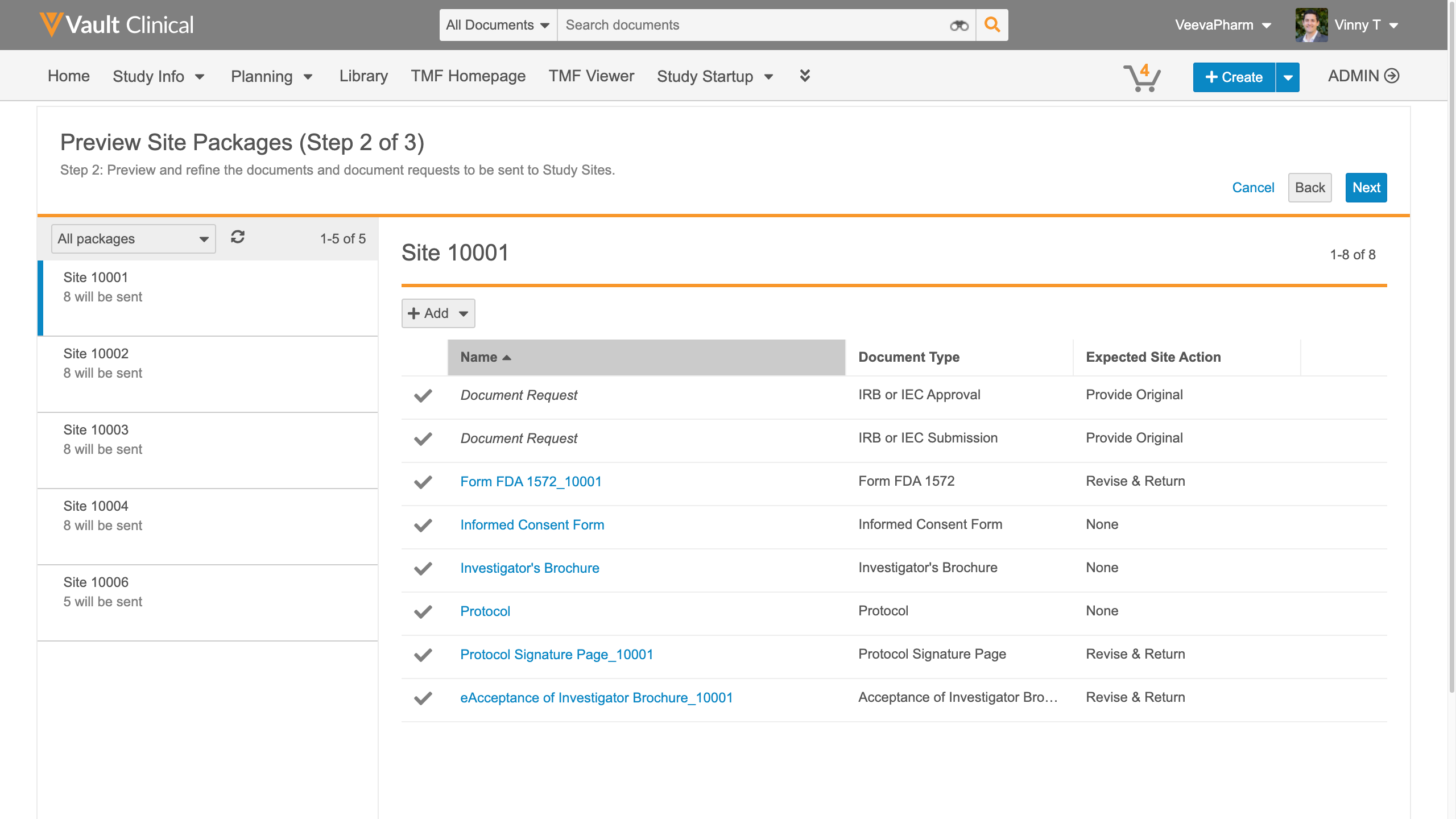Open the TMF Viewer tab
Viewport: 1456px width, 819px height.
click(x=591, y=76)
